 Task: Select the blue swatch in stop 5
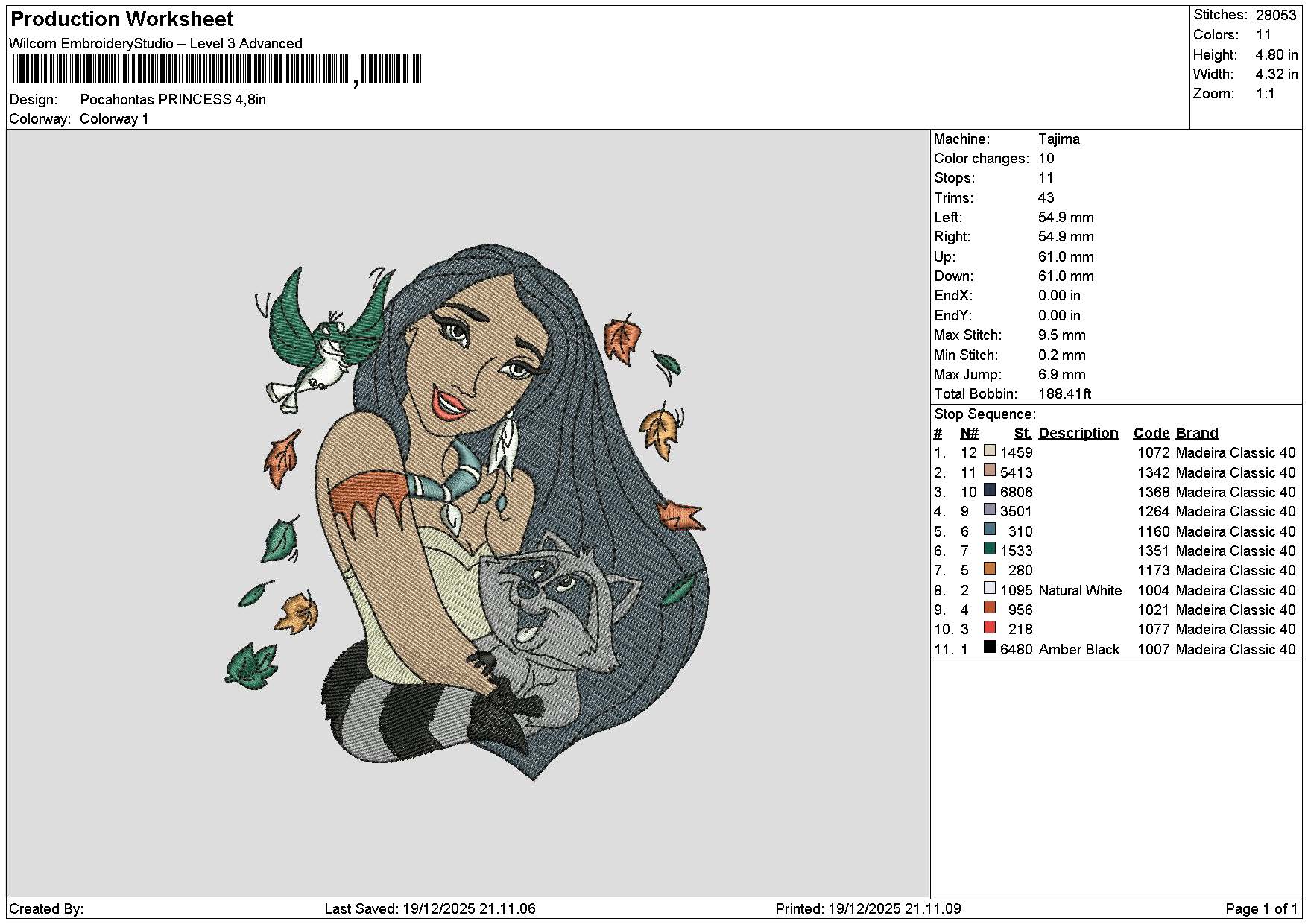pyautogui.click(x=990, y=529)
